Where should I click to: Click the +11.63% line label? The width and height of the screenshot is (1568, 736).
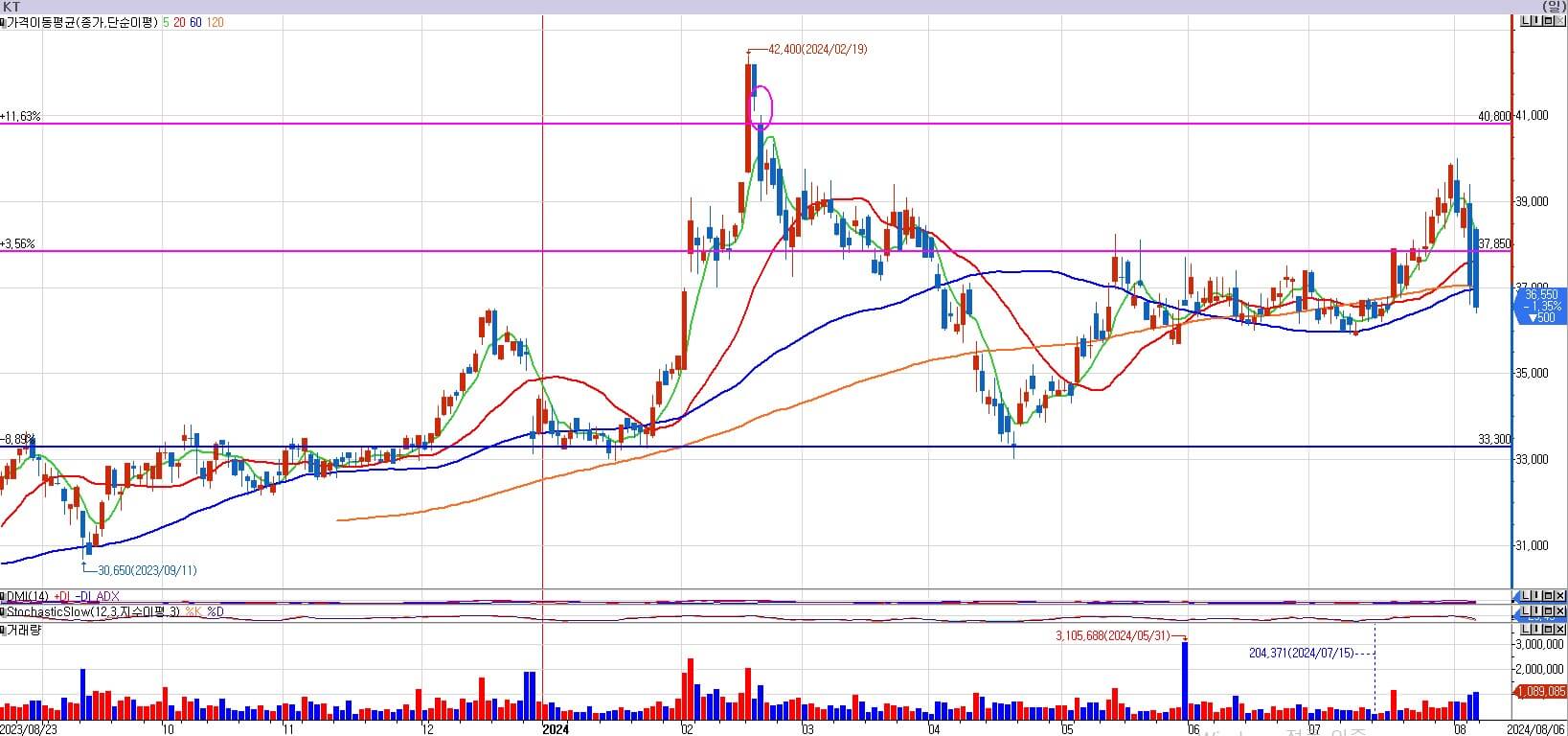pyautogui.click(x=20, y=116)
